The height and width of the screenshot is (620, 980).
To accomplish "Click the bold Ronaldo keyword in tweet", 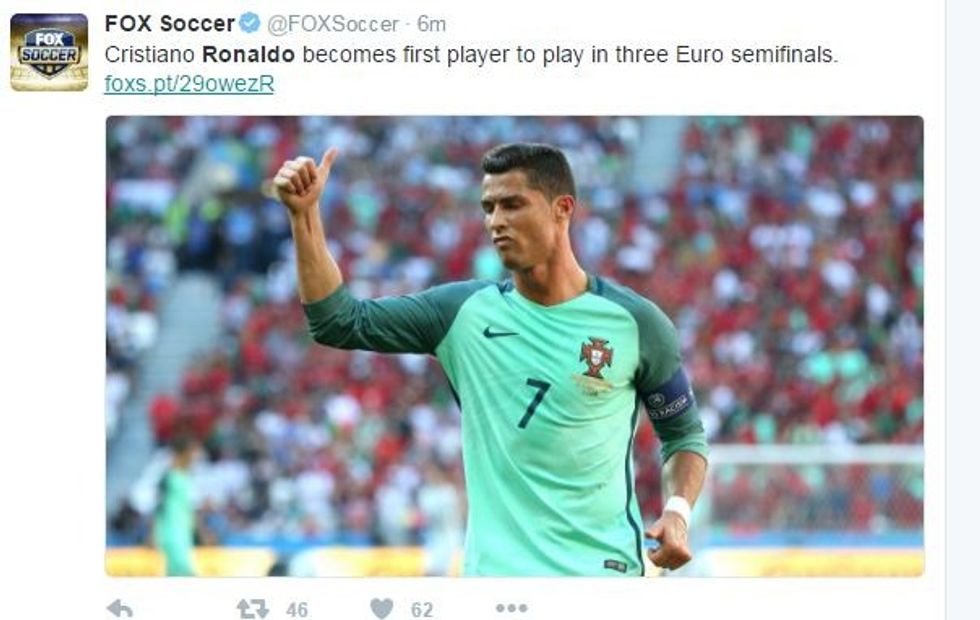I will click(248, 54).
